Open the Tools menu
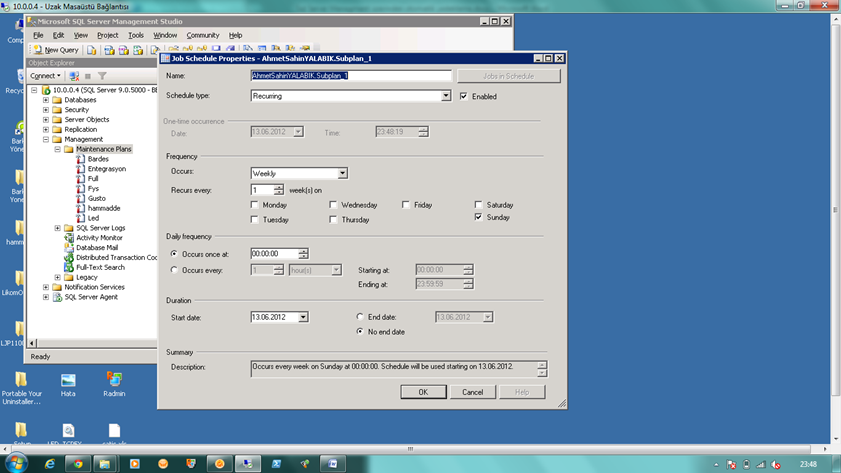The width and height of the screenshot is (841, 473). coord(136,35)
